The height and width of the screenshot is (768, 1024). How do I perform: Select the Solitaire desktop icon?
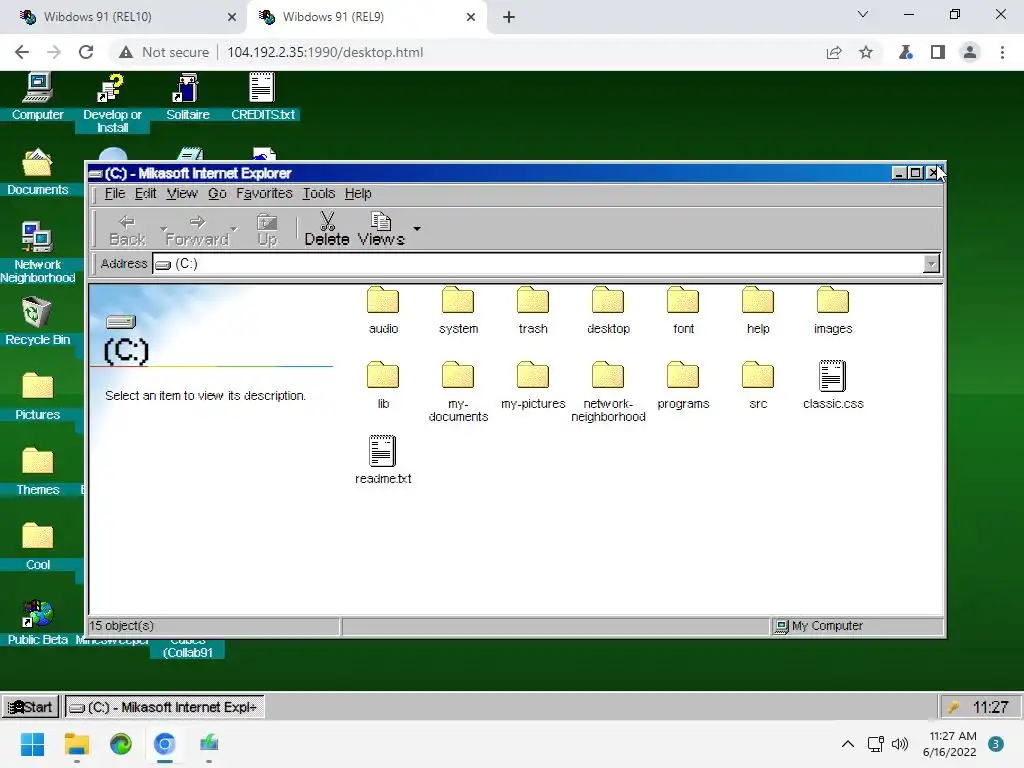coord(187,97)
